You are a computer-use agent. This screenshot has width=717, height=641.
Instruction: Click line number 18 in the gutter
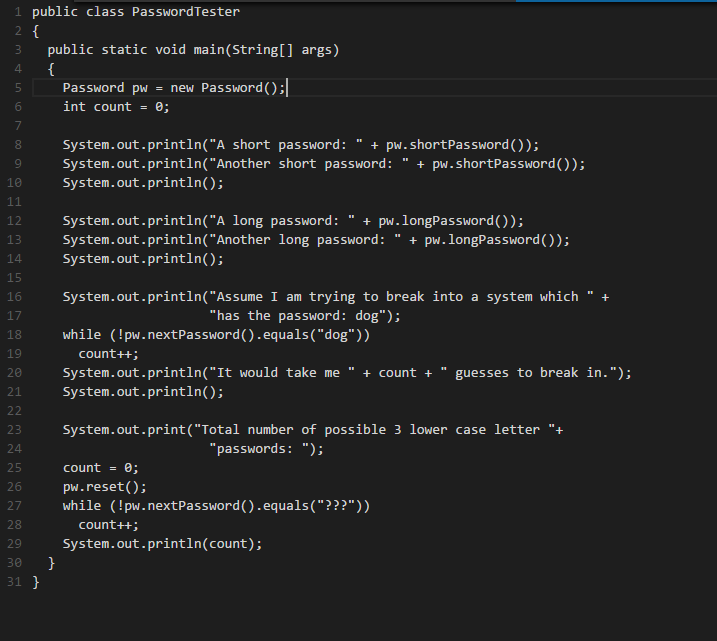point(14,335)
